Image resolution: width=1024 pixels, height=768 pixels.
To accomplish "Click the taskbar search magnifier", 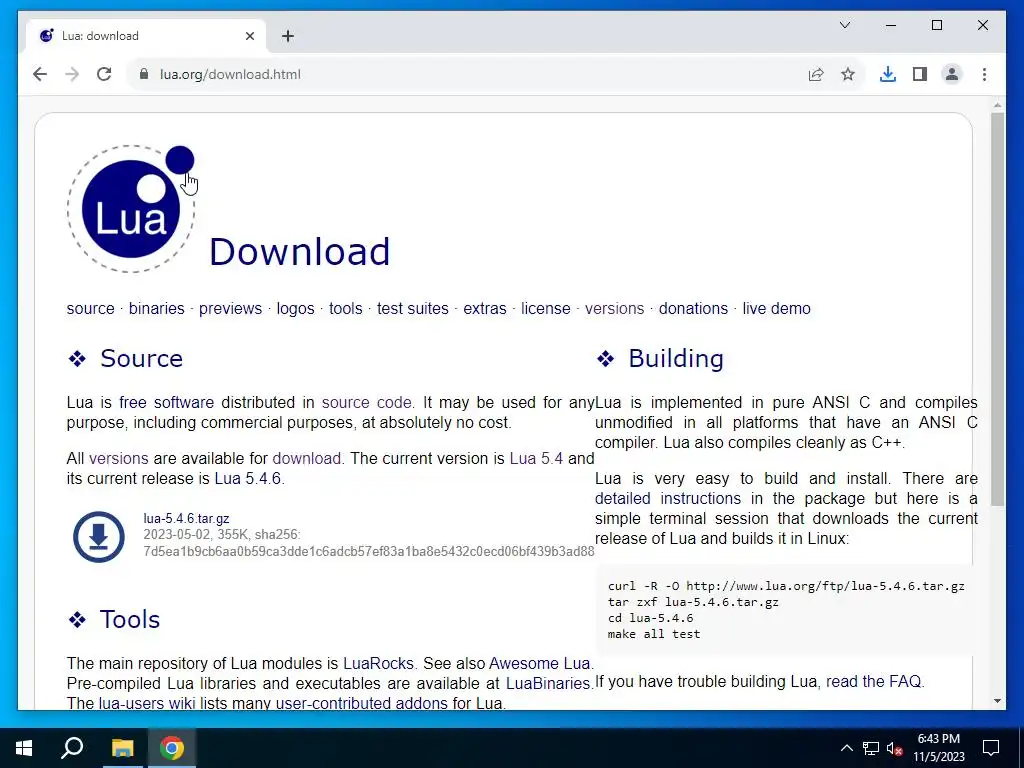I will (72, 748).
